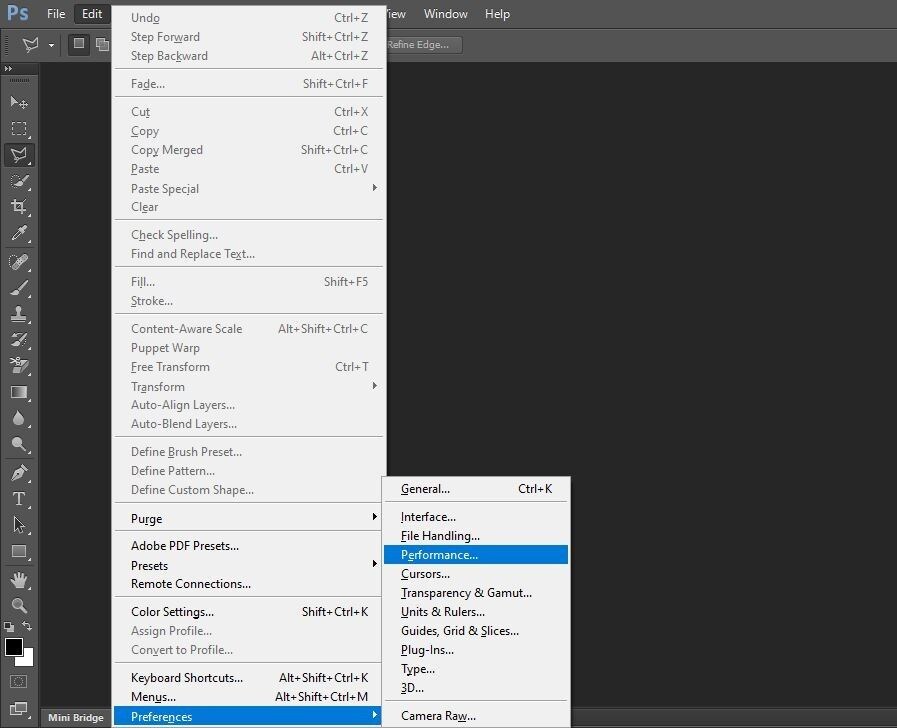
Task: Choose Add to selection mode
Action: coord(102,44)
